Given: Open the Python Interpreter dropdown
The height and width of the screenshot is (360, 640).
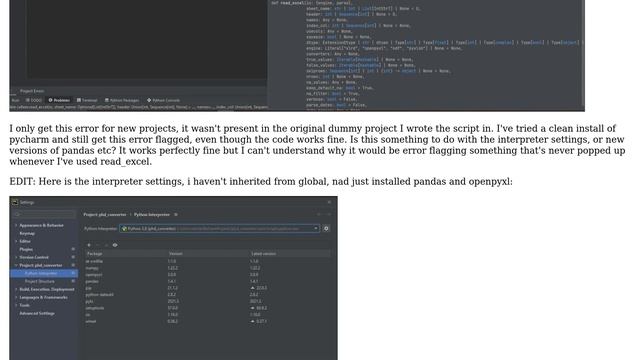Looking at the screenshot, I should 220,229.
